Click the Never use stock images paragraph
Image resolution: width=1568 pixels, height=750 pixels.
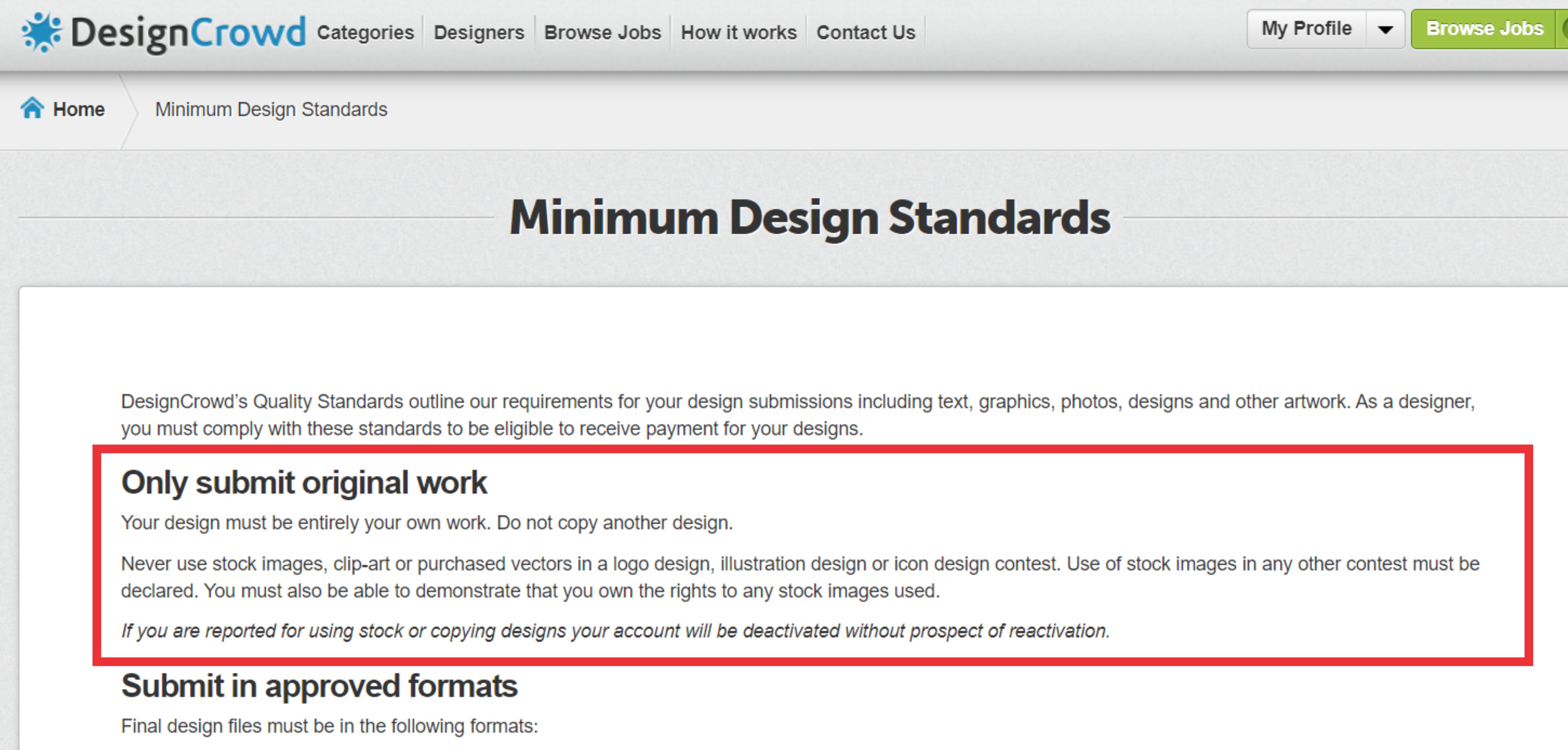click(800, 576)
